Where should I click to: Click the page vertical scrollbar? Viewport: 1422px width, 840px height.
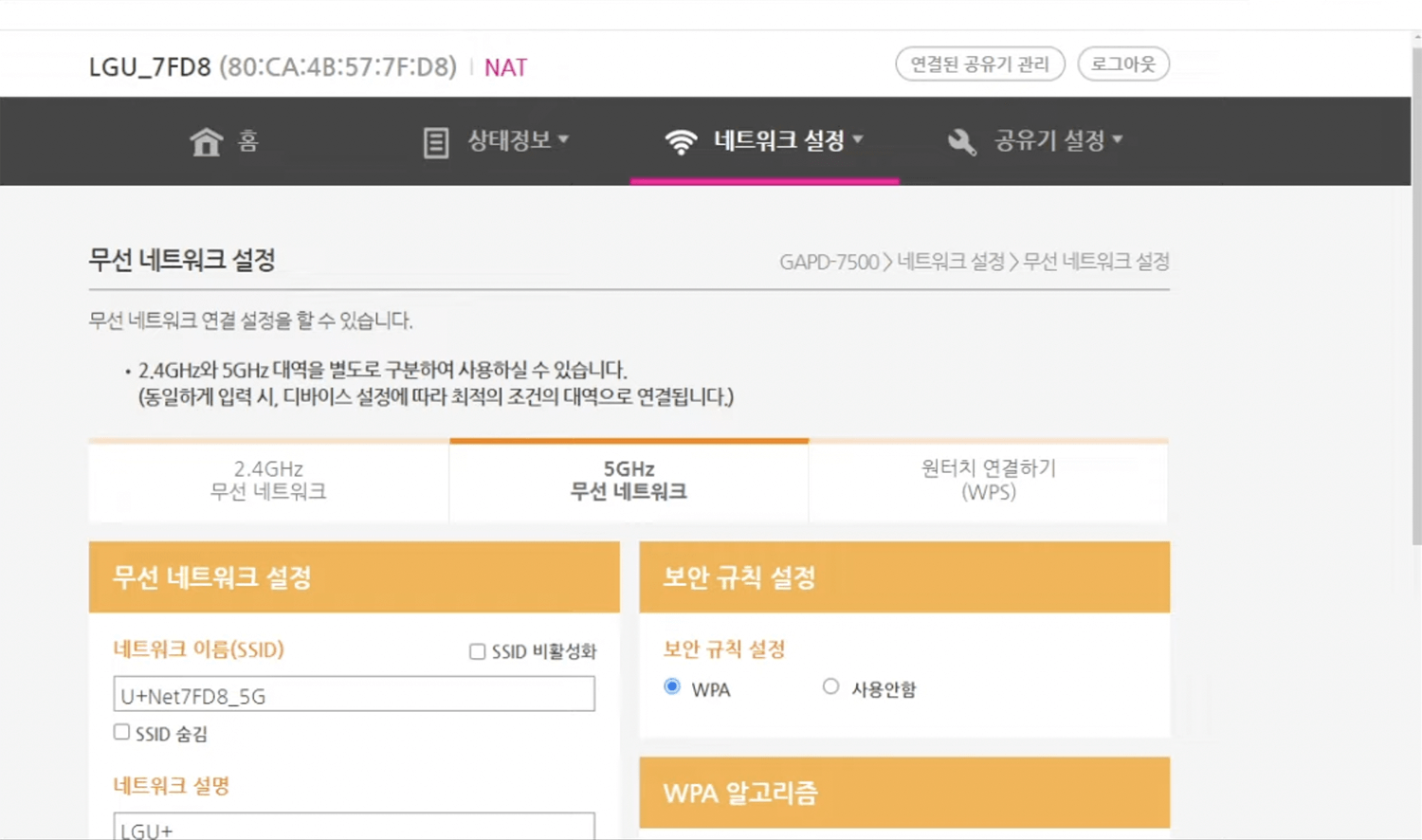(x=1416, y=284)
